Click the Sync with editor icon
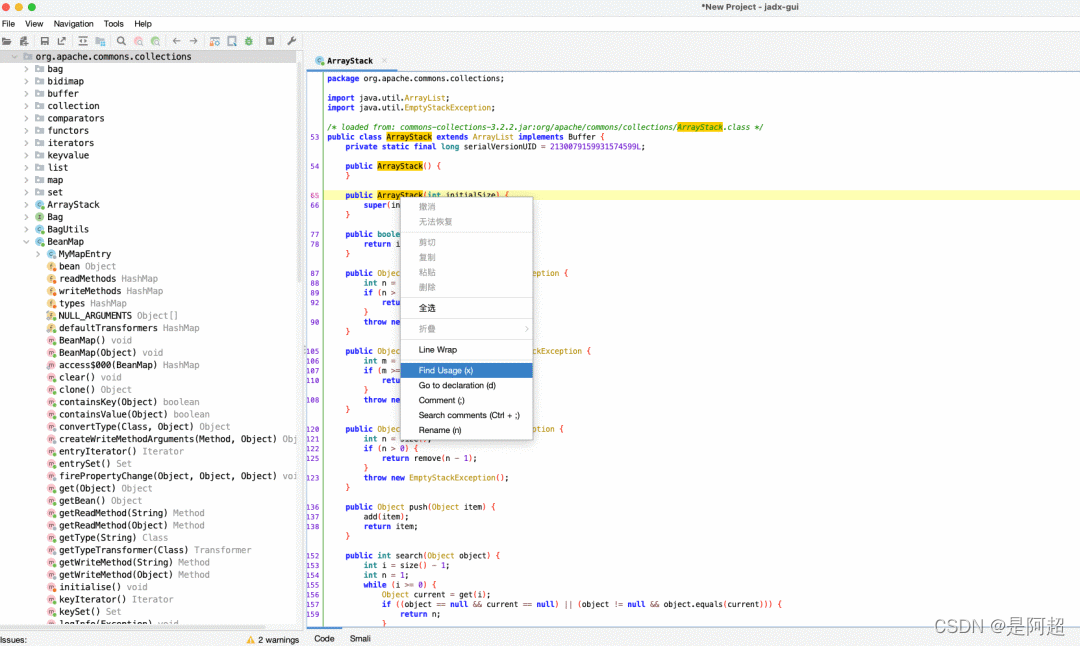1080x646 pixels. (83, 41)
